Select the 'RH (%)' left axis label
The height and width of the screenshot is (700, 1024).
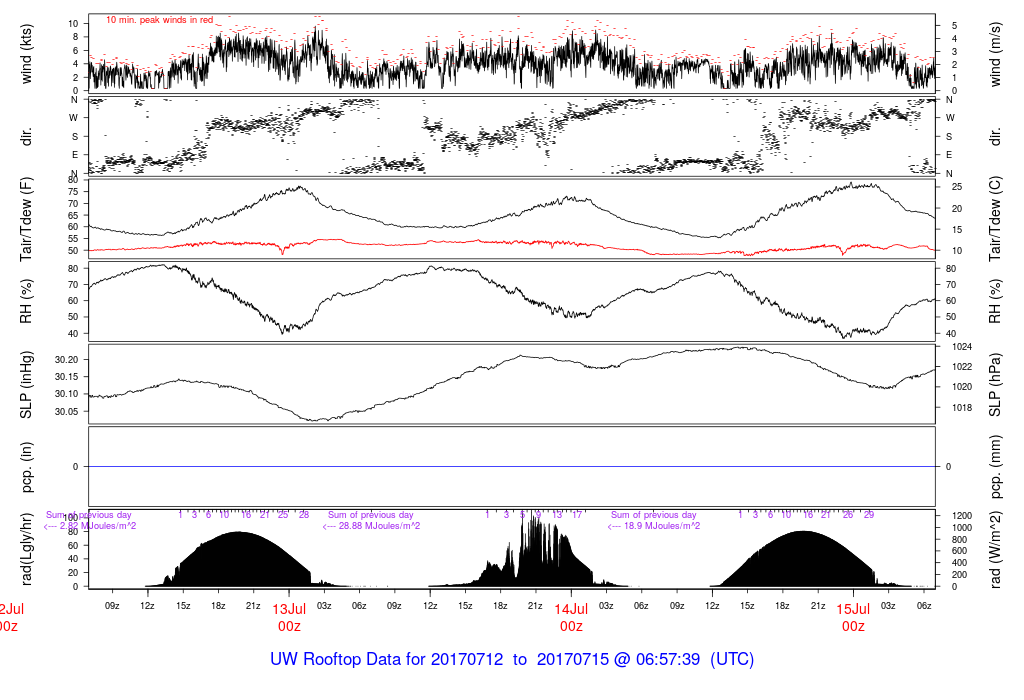(28, 302)
